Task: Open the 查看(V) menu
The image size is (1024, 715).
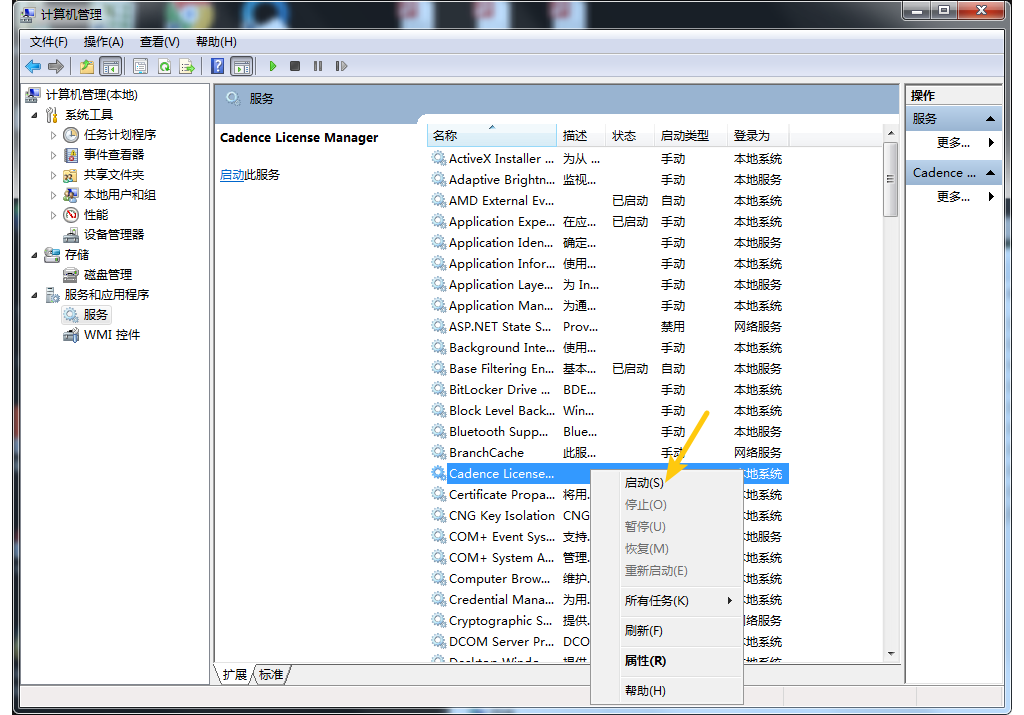Action: tap(159, 42)
